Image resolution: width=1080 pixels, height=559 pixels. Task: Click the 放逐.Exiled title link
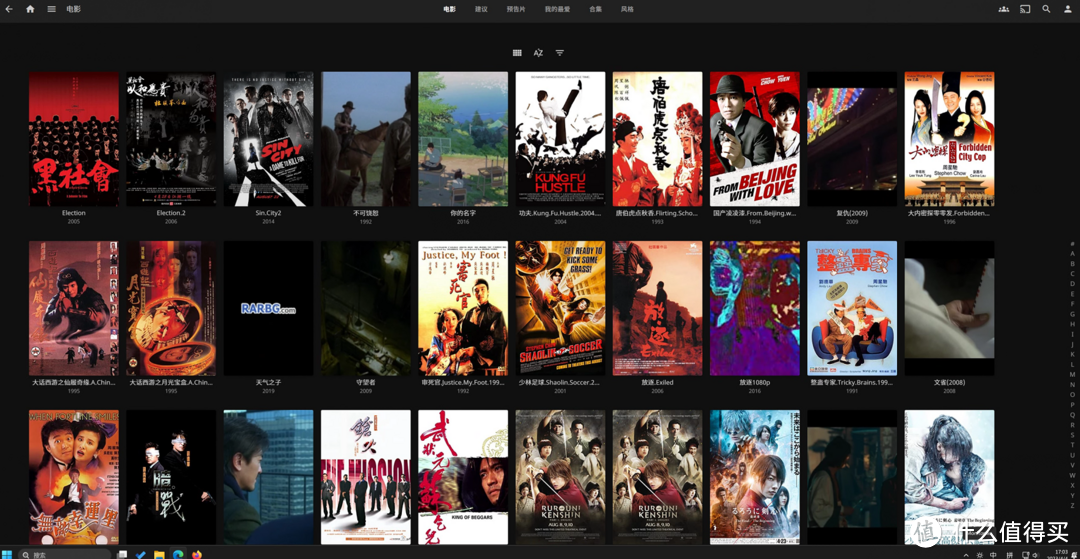point(658,382)
